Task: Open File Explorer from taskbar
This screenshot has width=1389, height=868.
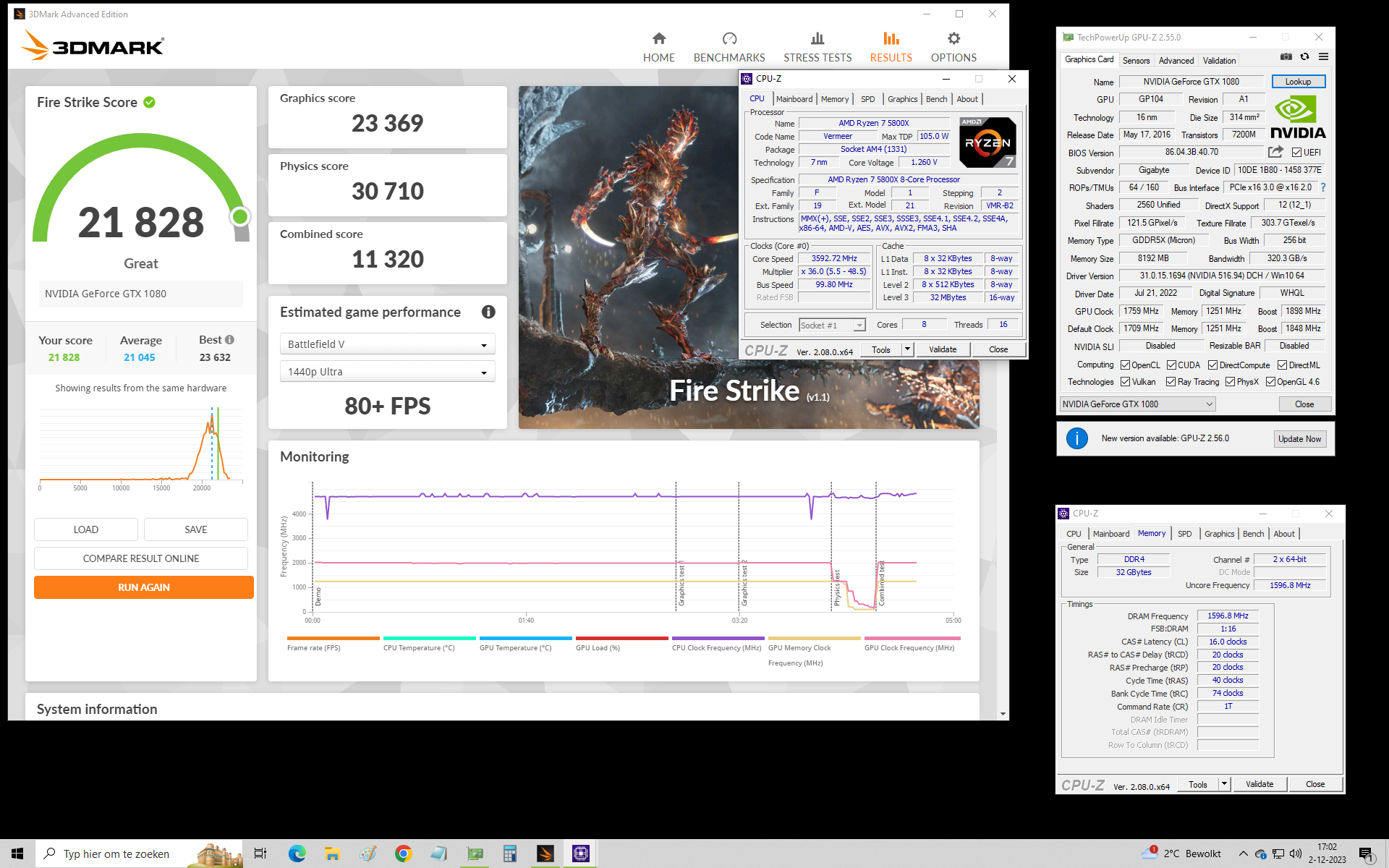Action: pos(332,854)
